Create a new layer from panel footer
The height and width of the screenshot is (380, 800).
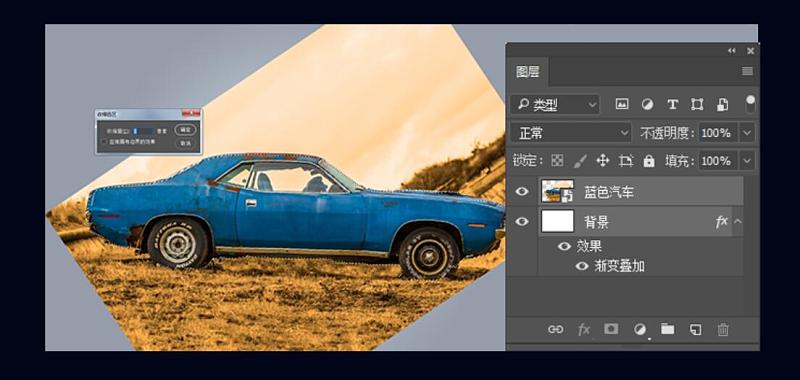tap(695, 330)
